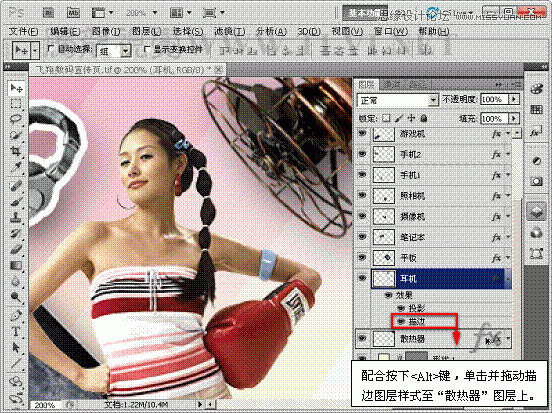Select the Pen tool

click(16, 315)
